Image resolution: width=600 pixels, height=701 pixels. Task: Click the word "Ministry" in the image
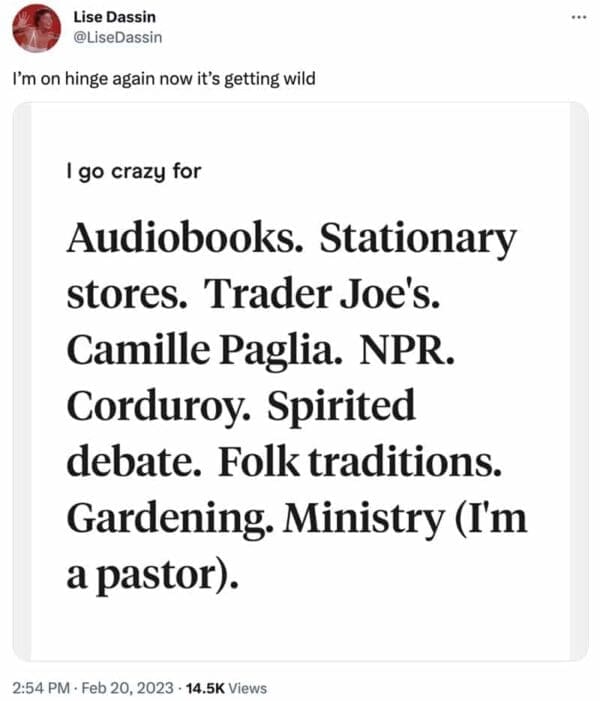click(x=360, y=520)
